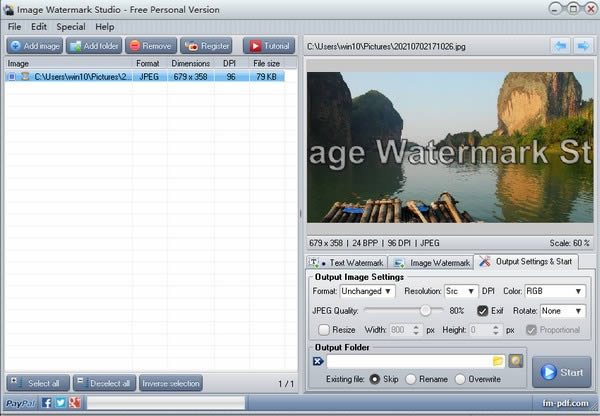Viewport: 600px width, 416px height.
Task: Click the PayPal logo in status bar
Action: click(x=21, y=403)
